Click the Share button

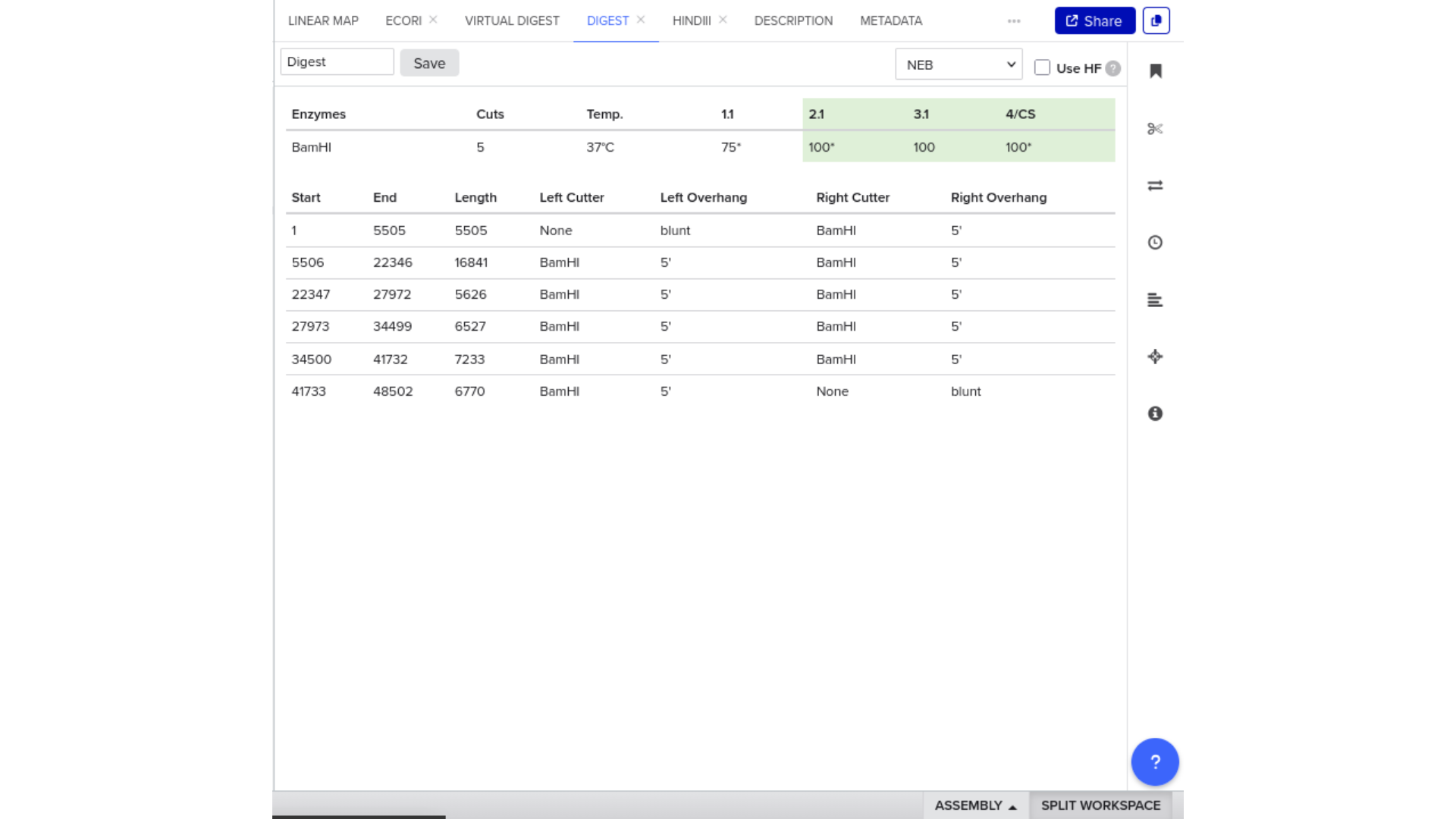(x=1094, y=20)
